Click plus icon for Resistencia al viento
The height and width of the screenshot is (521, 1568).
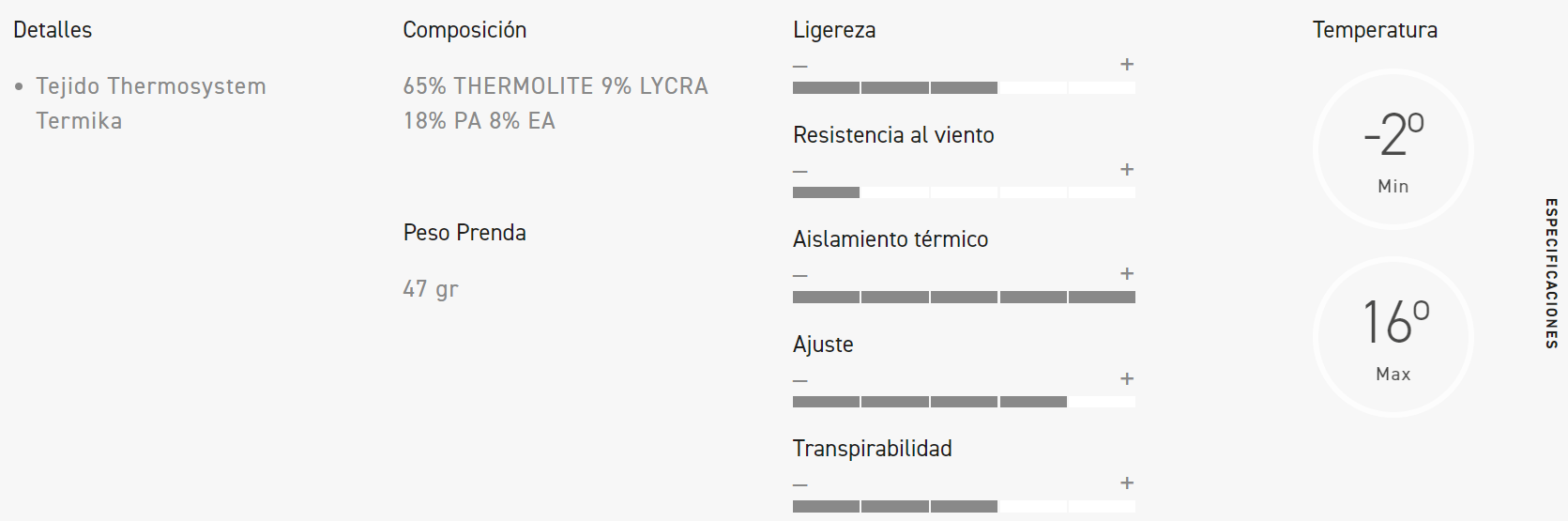(x=1127, y=170)
